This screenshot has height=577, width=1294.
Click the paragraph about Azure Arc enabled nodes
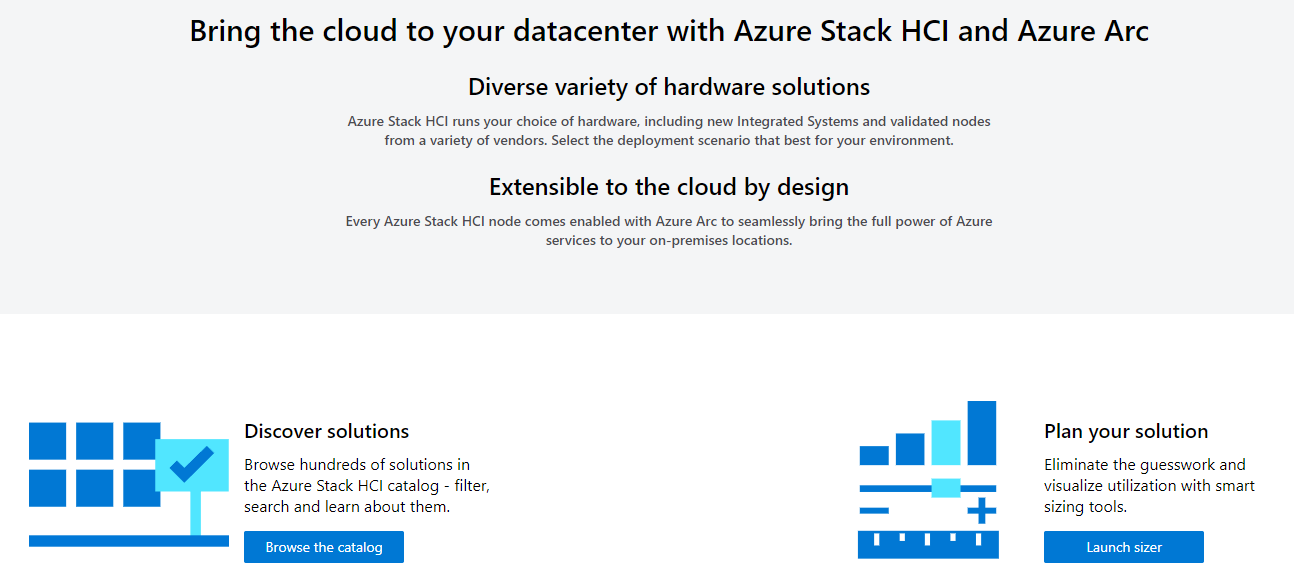click(669, 231)
